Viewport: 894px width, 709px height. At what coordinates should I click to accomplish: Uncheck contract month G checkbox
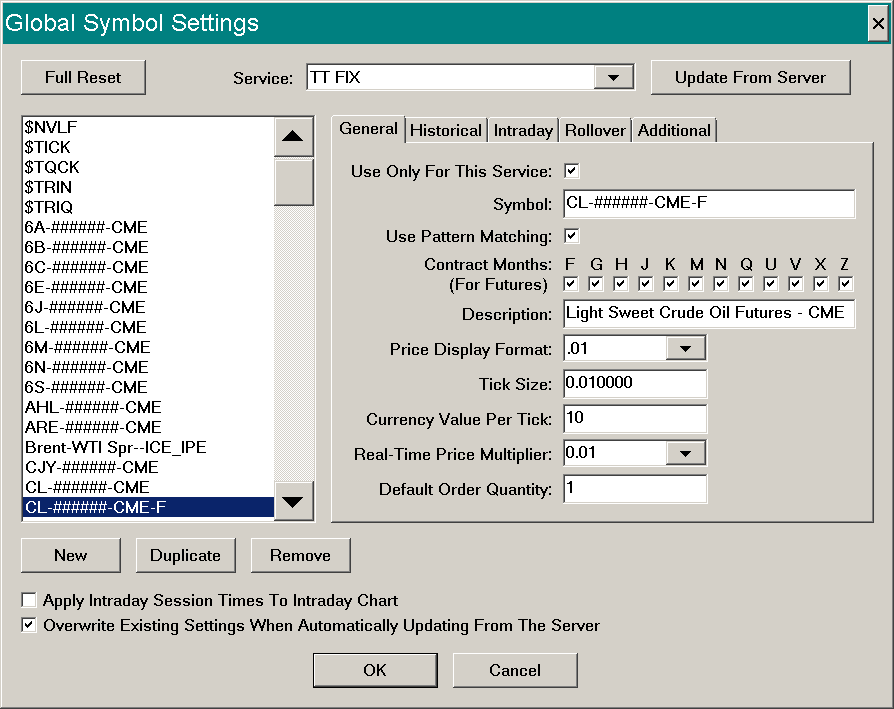point(596,284)
